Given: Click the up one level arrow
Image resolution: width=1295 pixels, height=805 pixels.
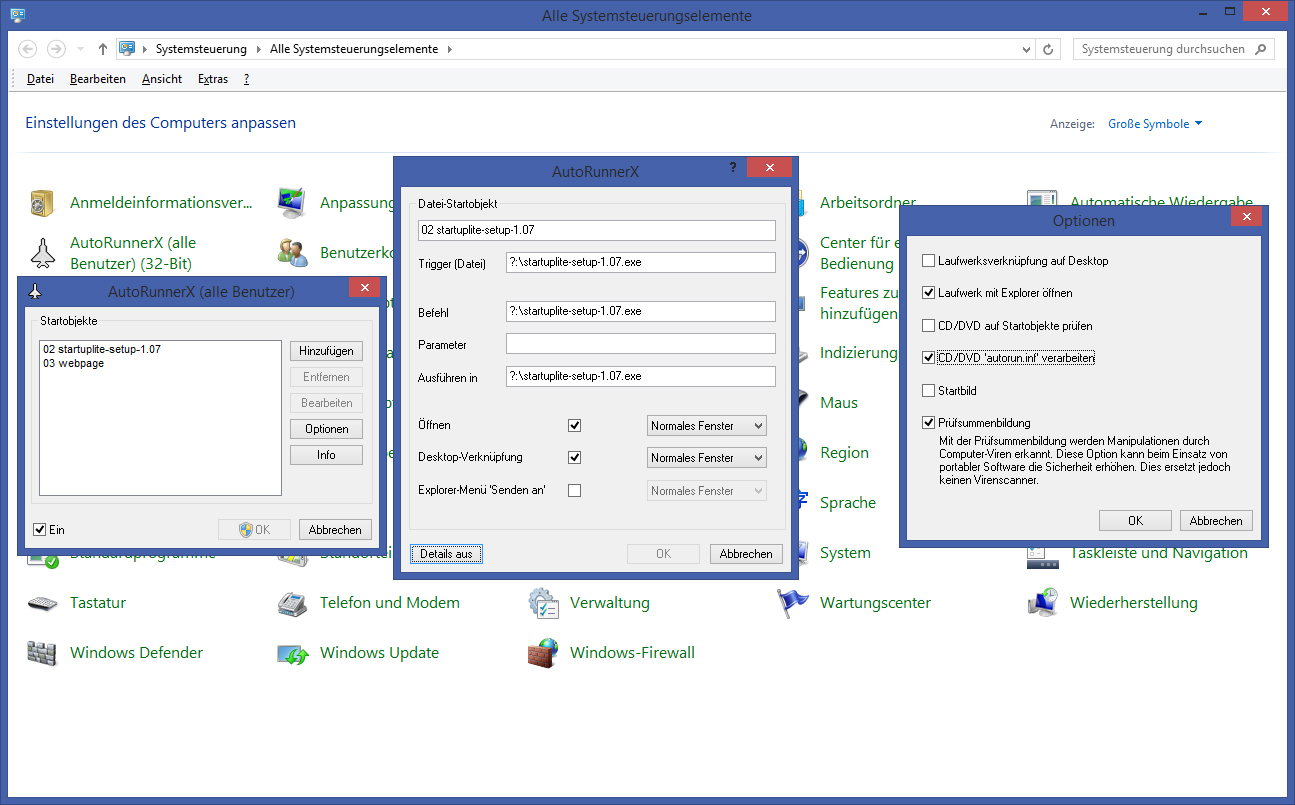Looking at the screenshot, I should 103,49.
